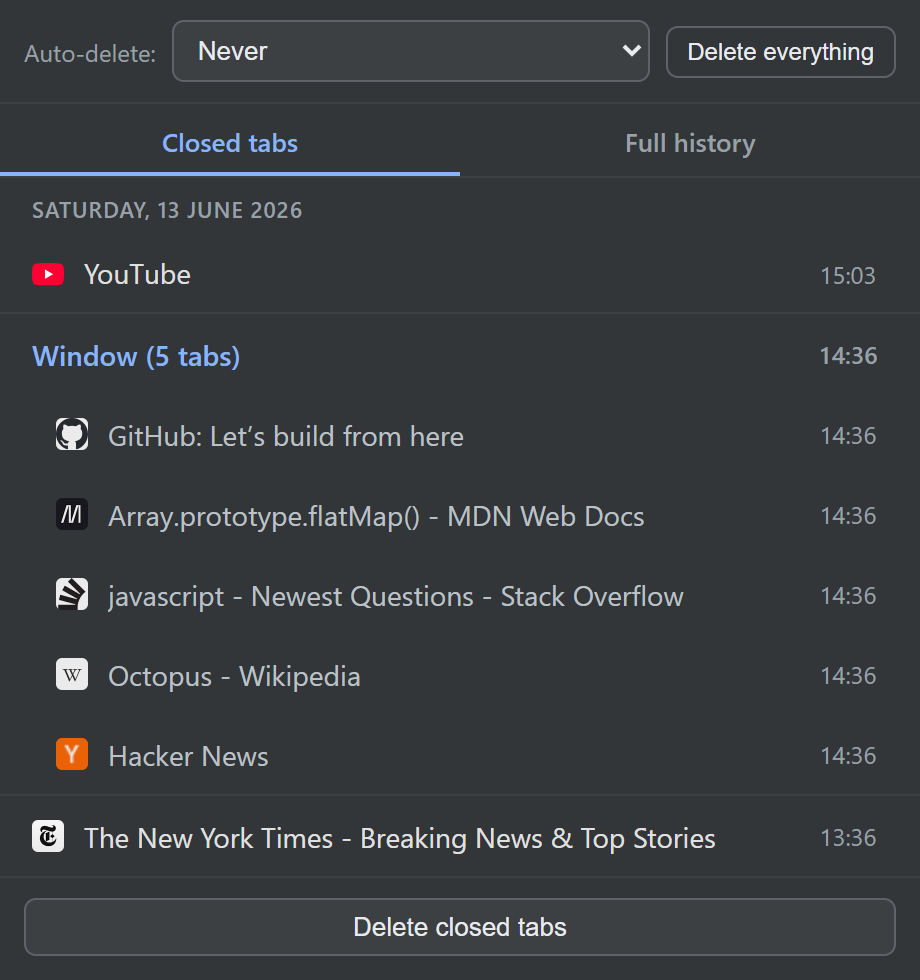Click the Auto-delete label text
Screen dimensions: 920x980
(90, 54)
